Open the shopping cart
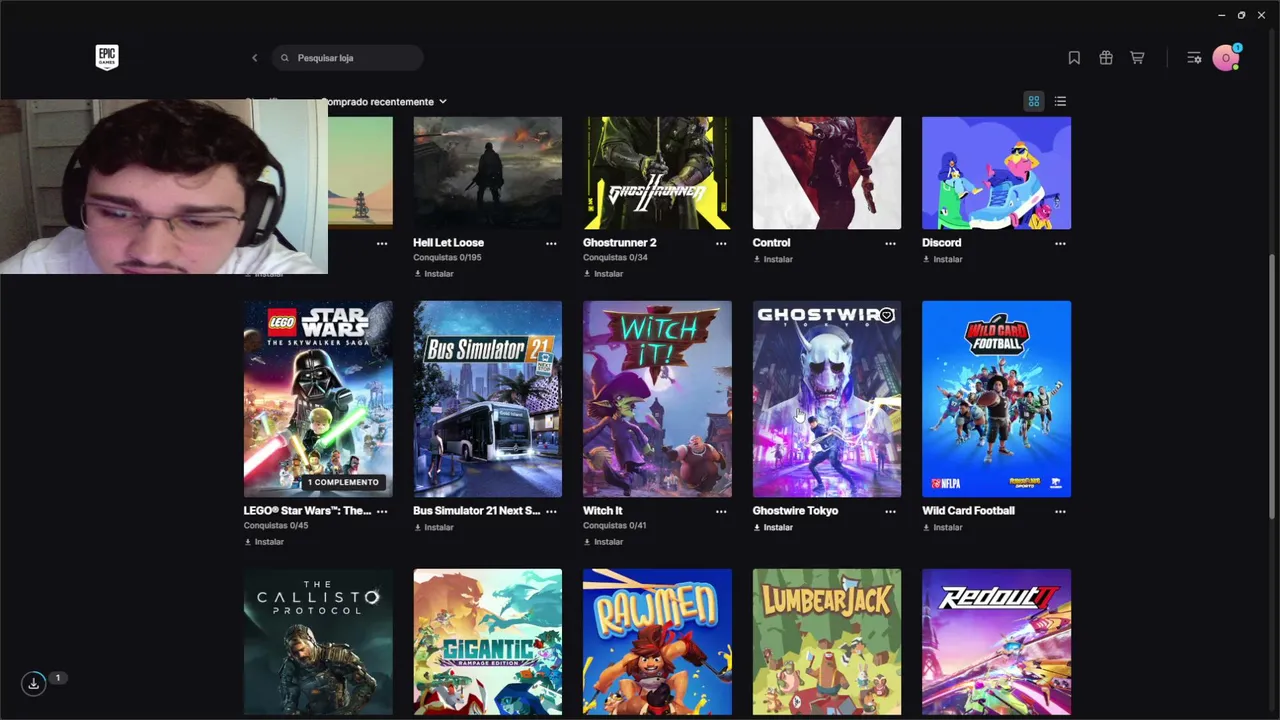 point(1137,58)
